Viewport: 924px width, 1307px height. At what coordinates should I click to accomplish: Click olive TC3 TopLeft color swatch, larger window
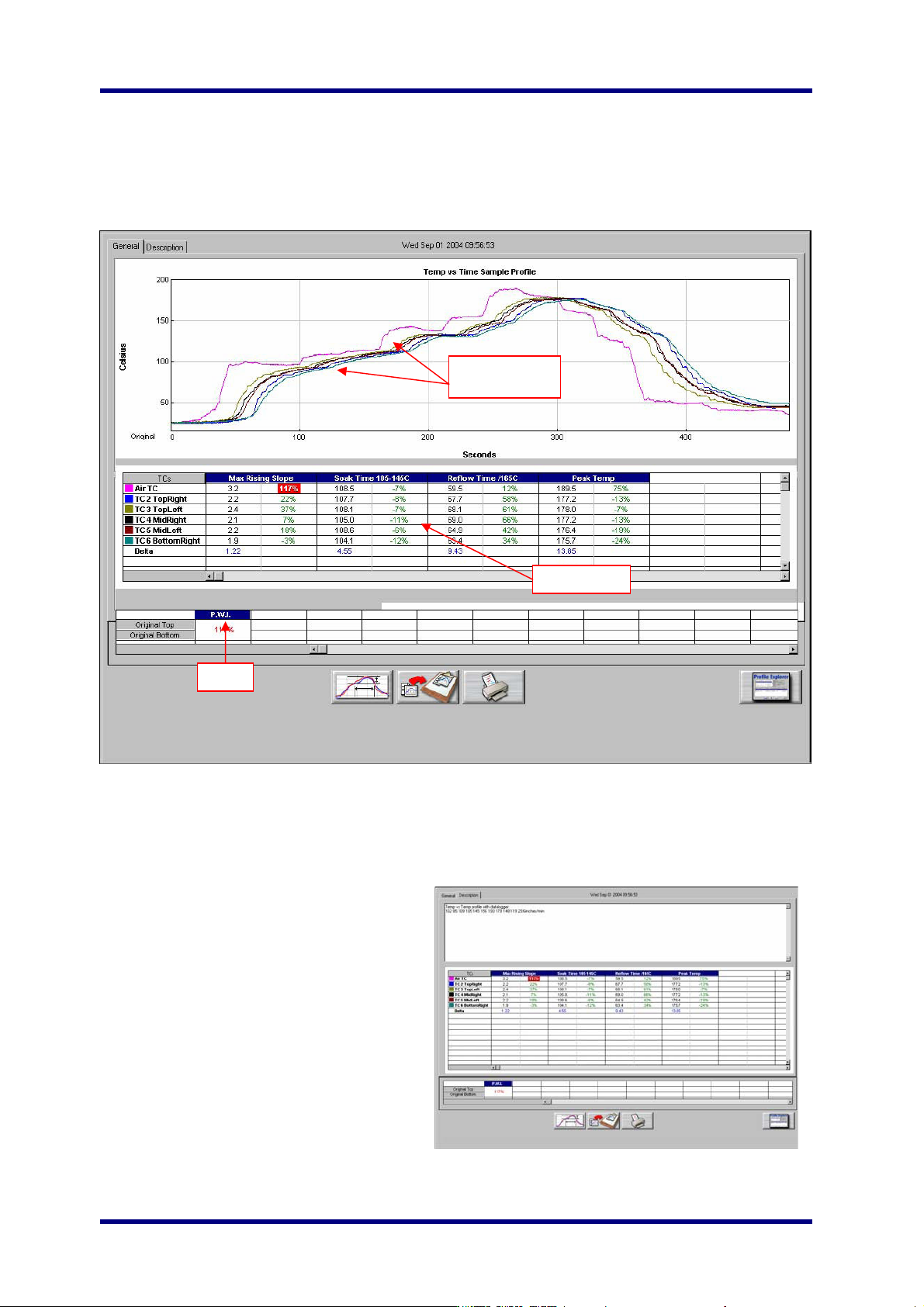pyautogui.click(x=129, y=509)
